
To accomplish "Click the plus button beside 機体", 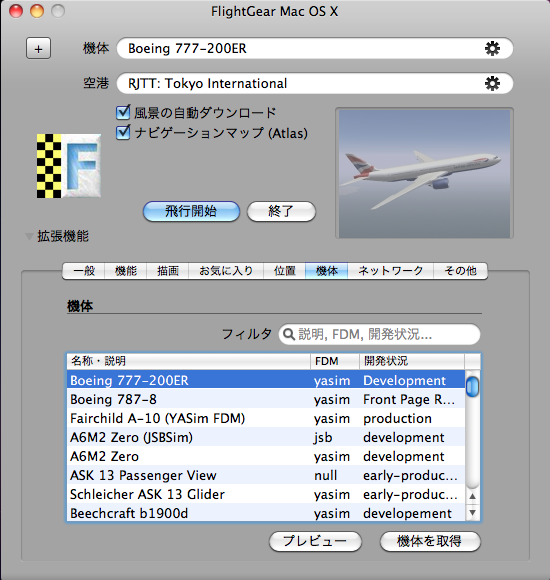I will click(x=38, y=48).
